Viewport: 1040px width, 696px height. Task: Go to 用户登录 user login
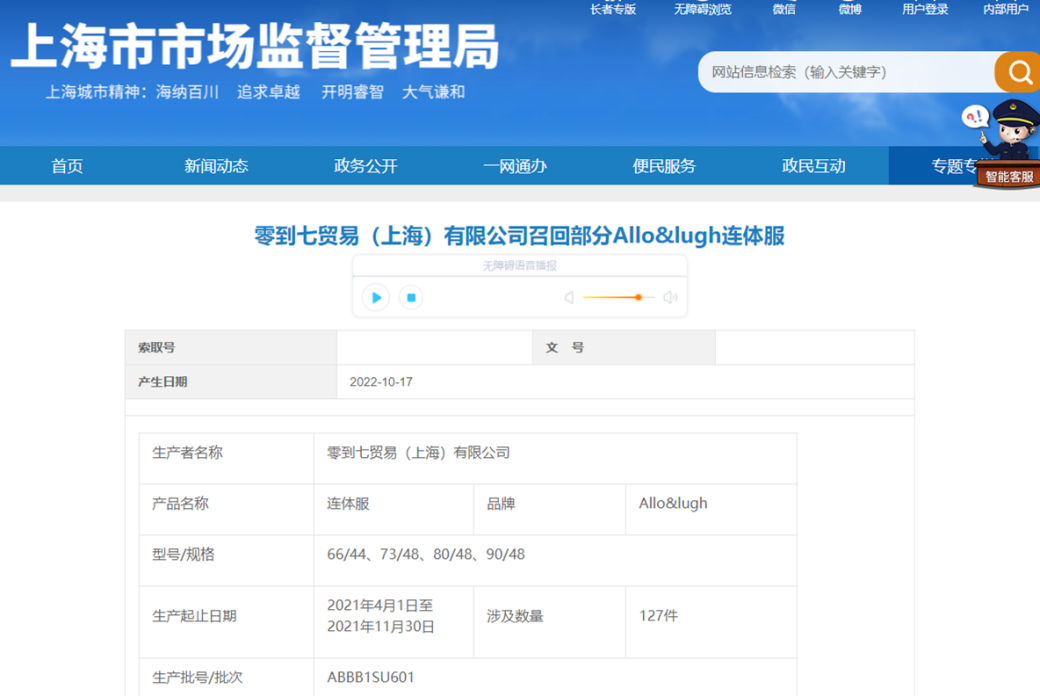tap(925, 9)
